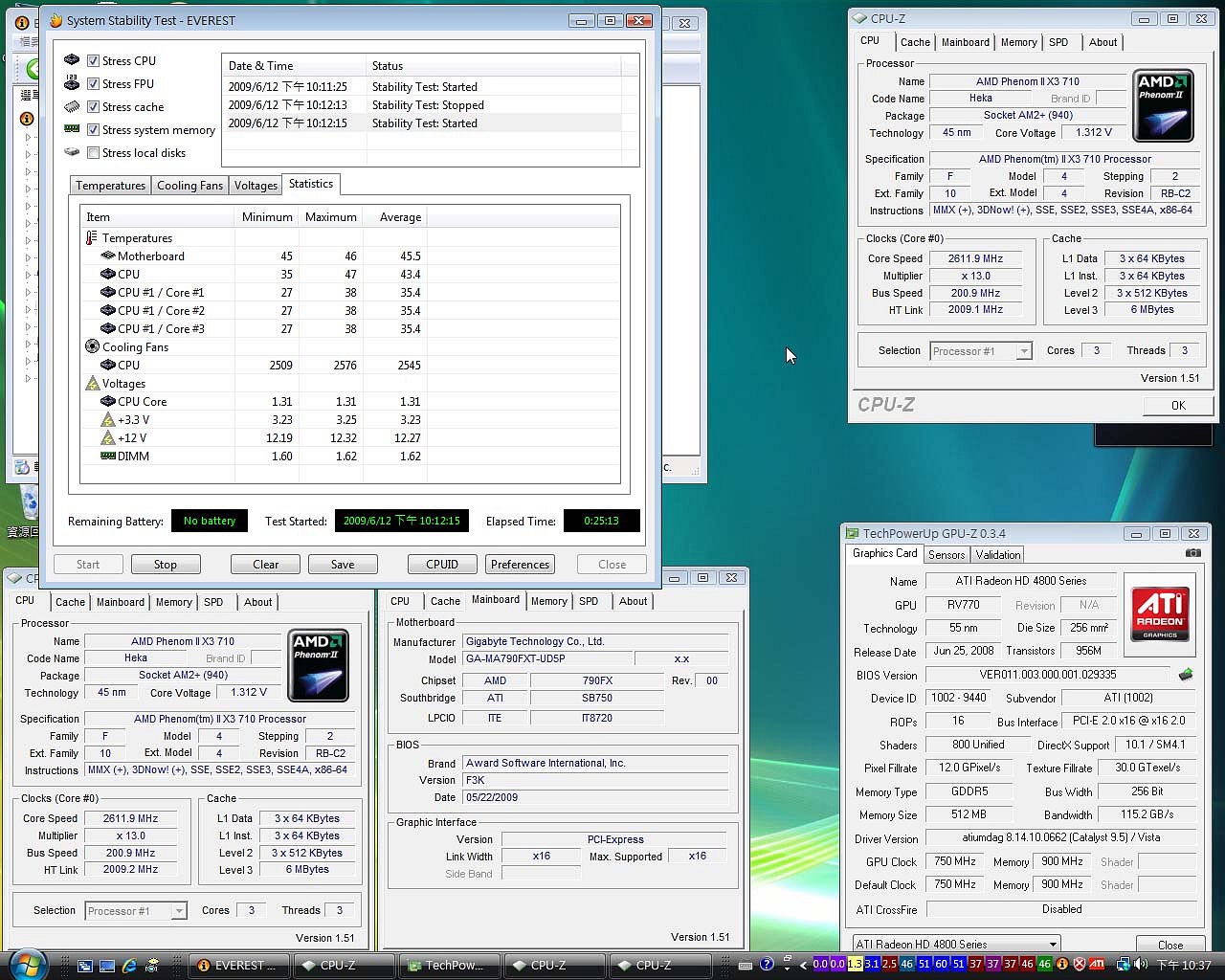
Task: Click the Stress local disks drive icon
Action: click(72, 152)
